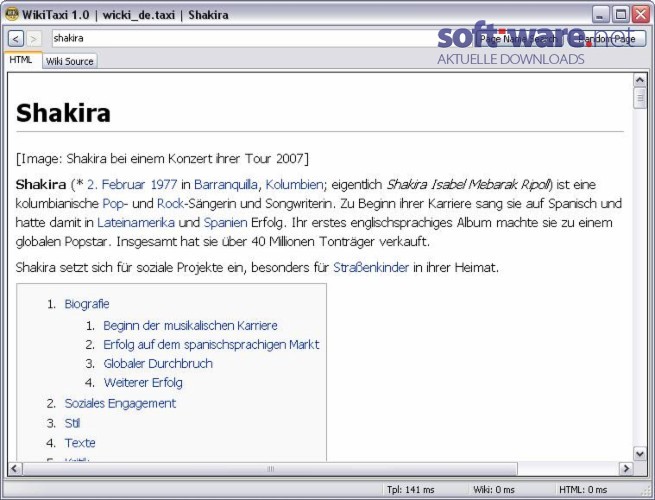The height and width of the screenshot is (500, 655).
Task: Jump to the Biografie section
Action: coord(87,304)
